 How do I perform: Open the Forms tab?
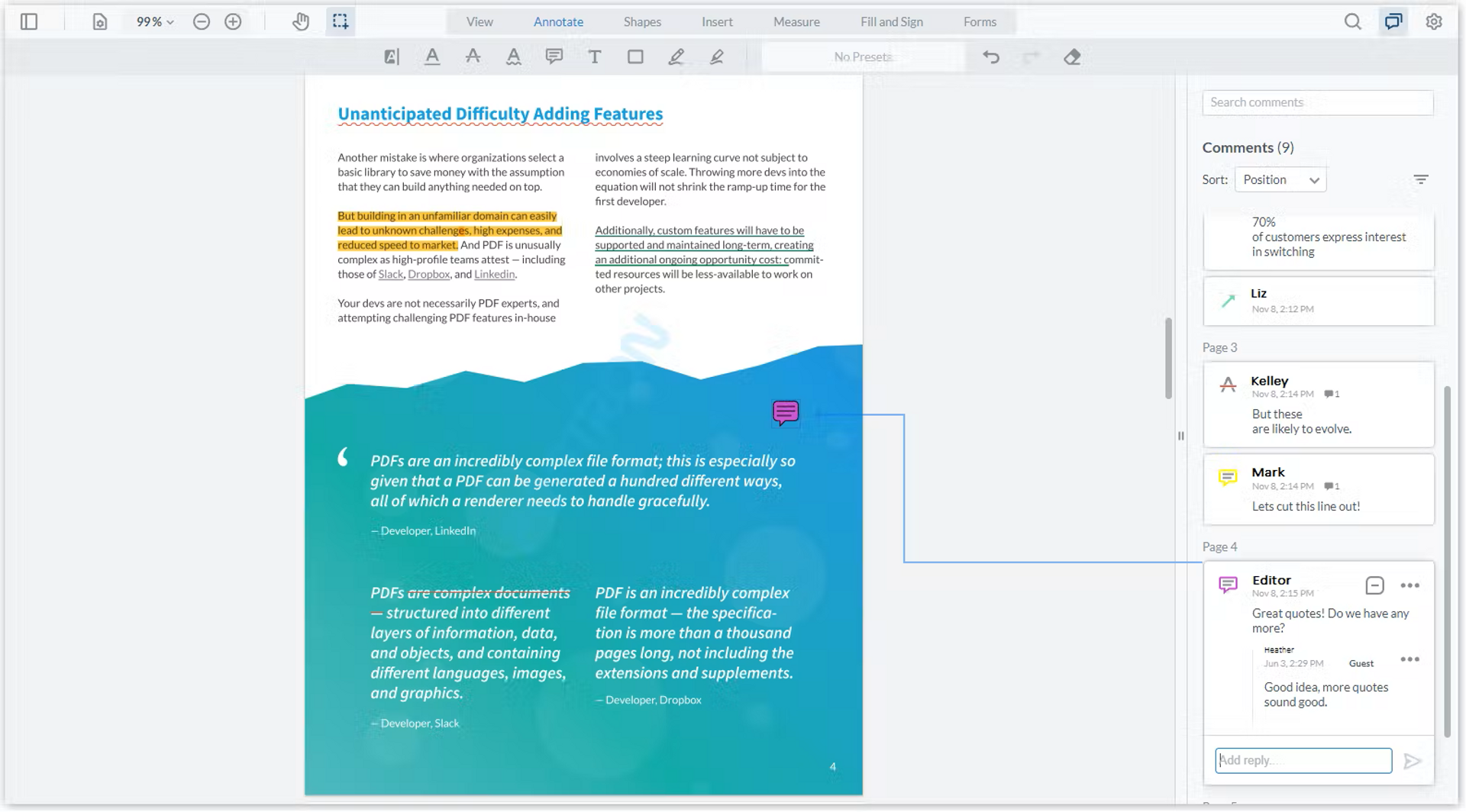pyautogui.click(x=980, y=21)
